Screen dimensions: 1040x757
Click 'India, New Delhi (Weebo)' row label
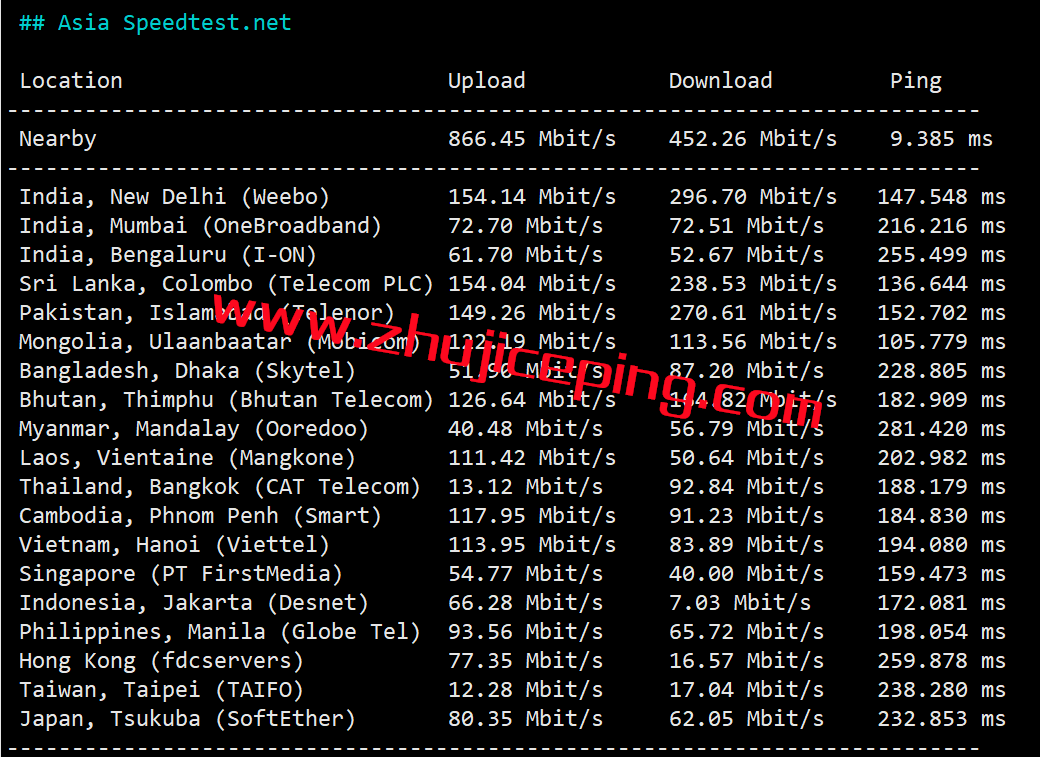(174, 197)
